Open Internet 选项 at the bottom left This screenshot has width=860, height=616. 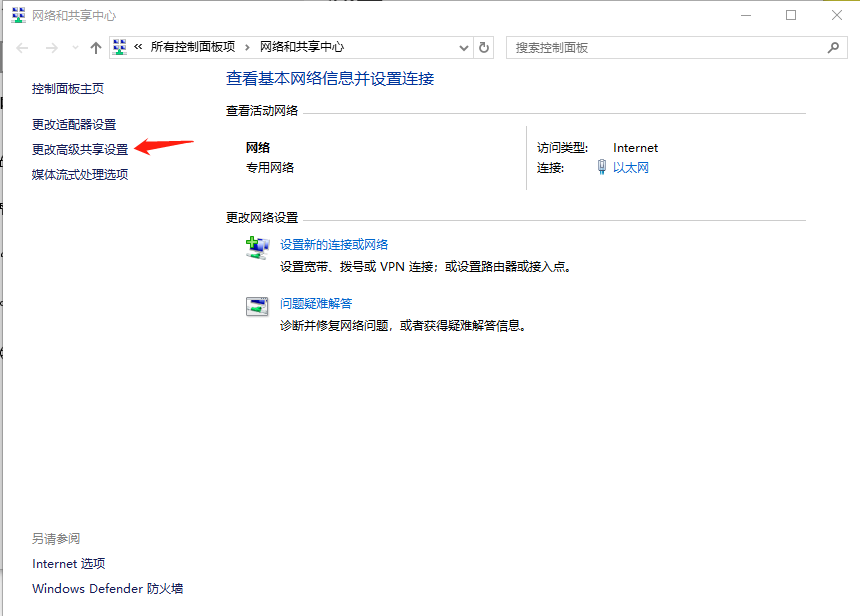(x=68, y=563)
